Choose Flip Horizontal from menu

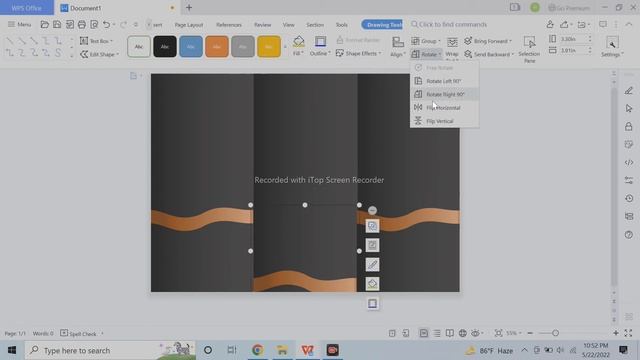tap(444, 108)
